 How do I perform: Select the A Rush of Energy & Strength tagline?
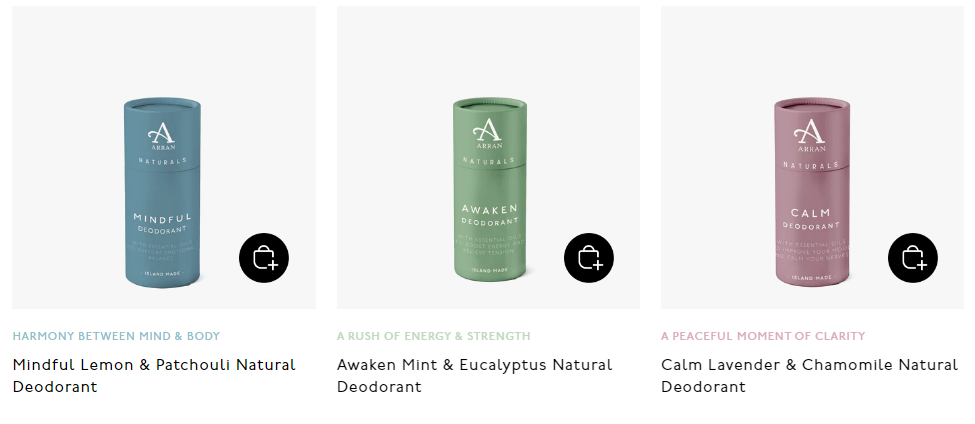[x=433, y=336]
